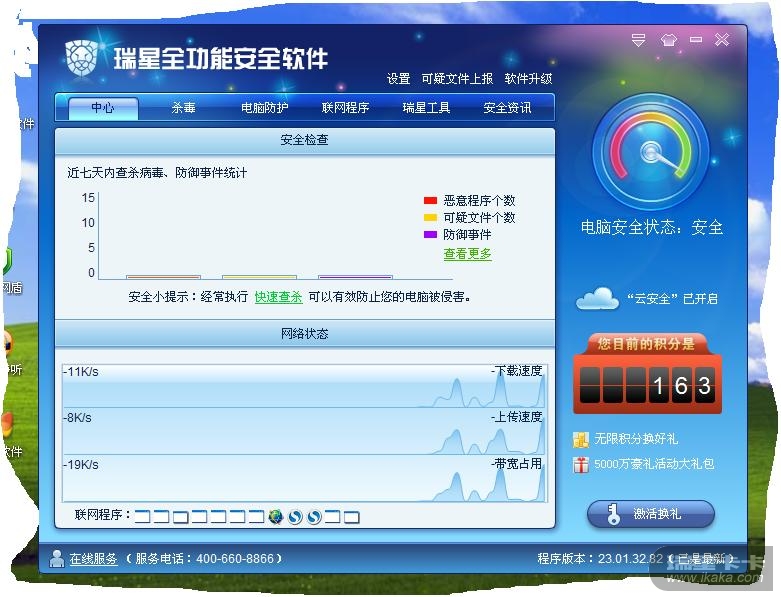This screenshot has height=597, width=781.
Task: Click the 程序版本 23.01.32.82 text
Action: [x=600, y=559]
